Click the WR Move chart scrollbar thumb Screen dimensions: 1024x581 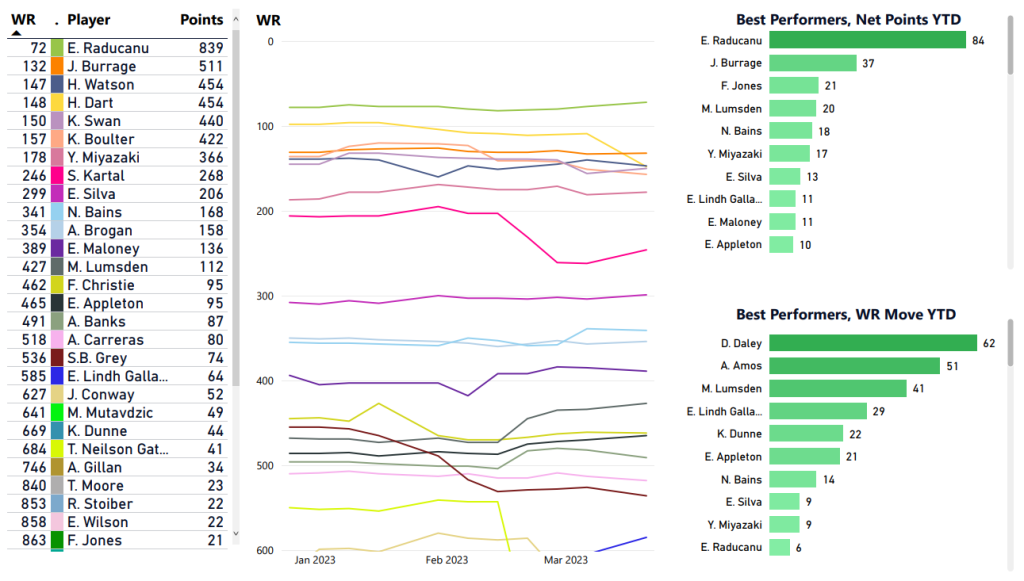1012,342
